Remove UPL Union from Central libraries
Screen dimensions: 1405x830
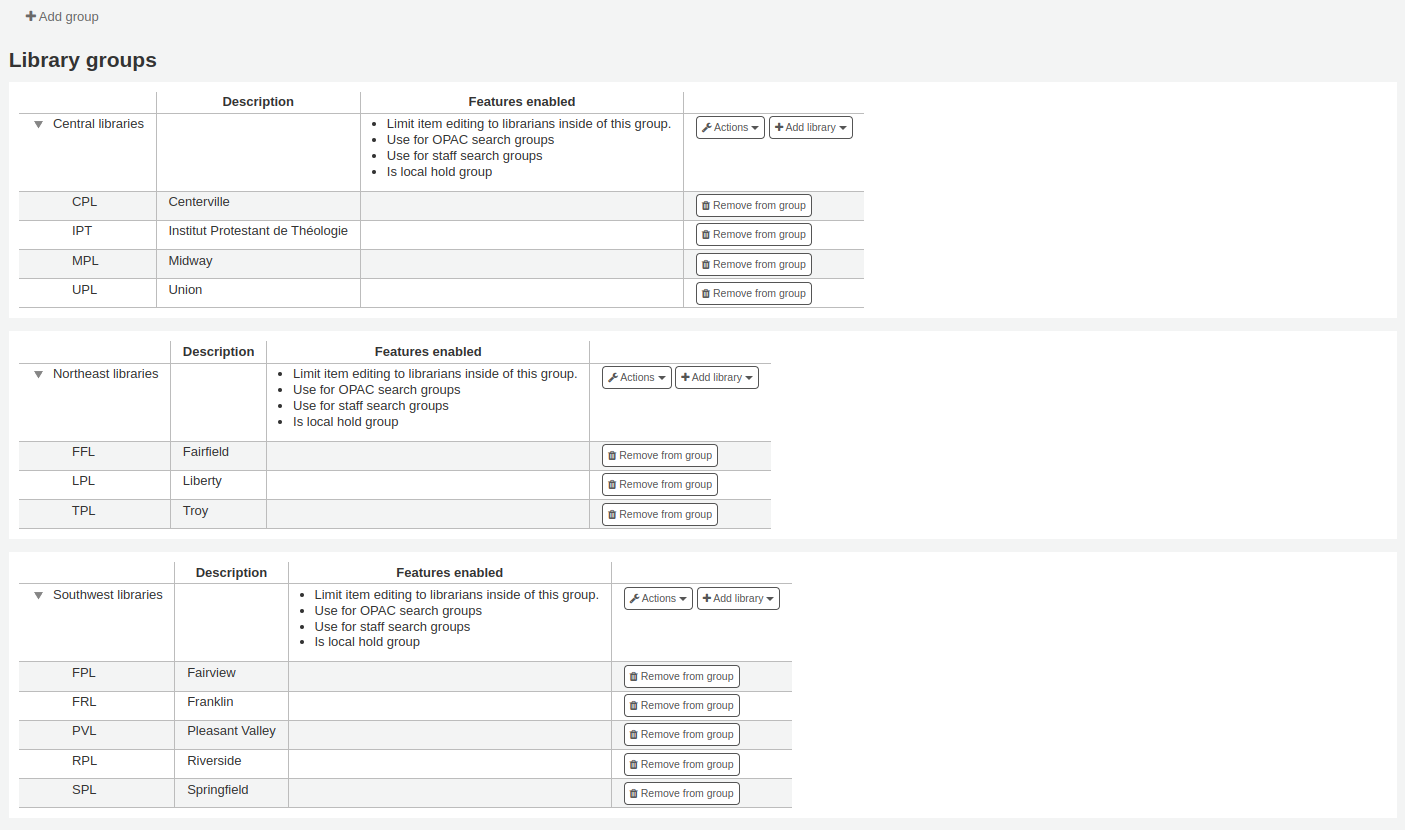tap(753, 292)
